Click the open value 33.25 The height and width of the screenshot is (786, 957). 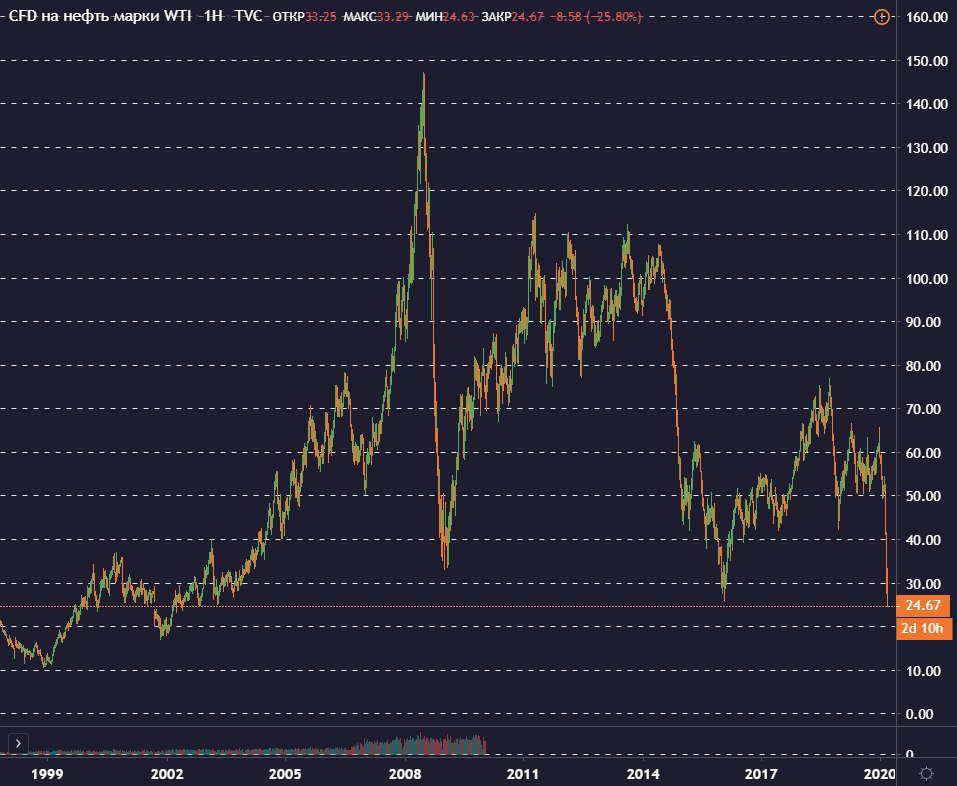[x=320, y=17]
